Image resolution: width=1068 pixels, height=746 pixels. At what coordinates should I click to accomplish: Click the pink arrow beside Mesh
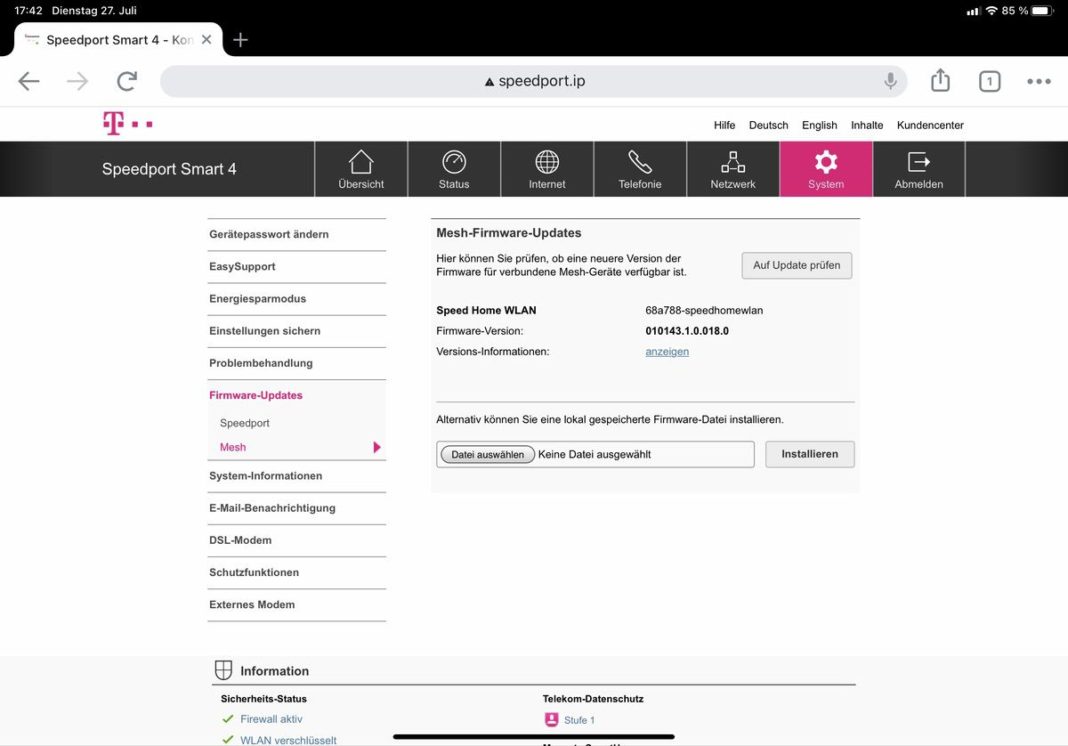(377, 447)
